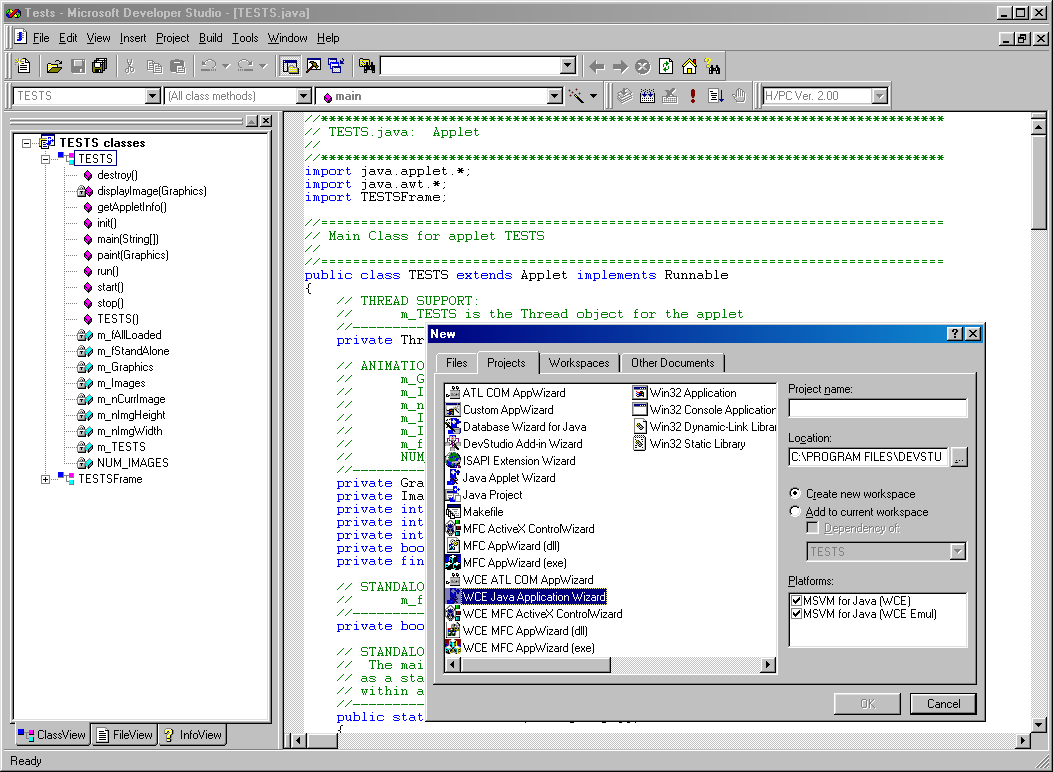Click the Search help binoculars icon
Screen dimensions: 1053x772
pyautogui.click(x=713, y=66)
